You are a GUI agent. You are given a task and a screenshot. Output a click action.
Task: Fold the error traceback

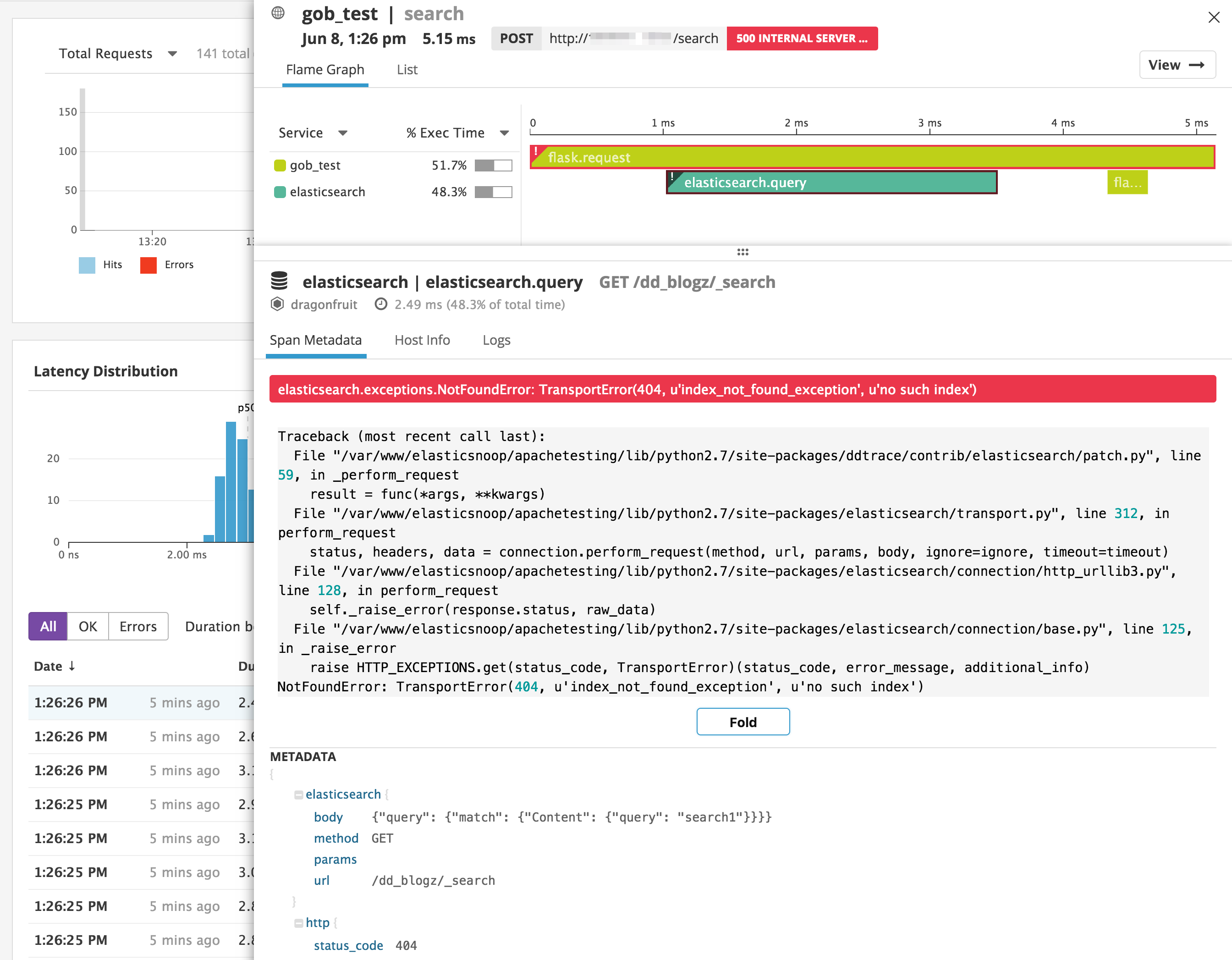742,722
